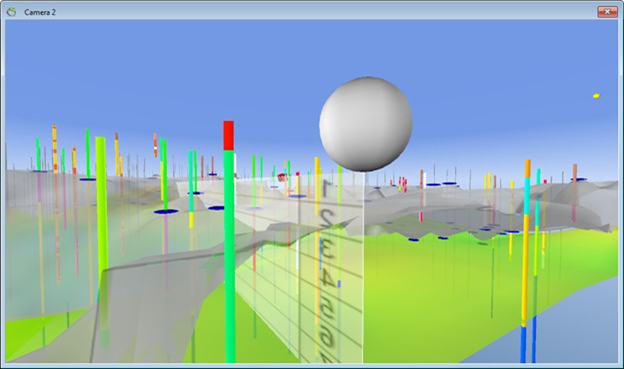Click the Camera 2 window title
Screen dimensions: 624x369
pos(40,12)
